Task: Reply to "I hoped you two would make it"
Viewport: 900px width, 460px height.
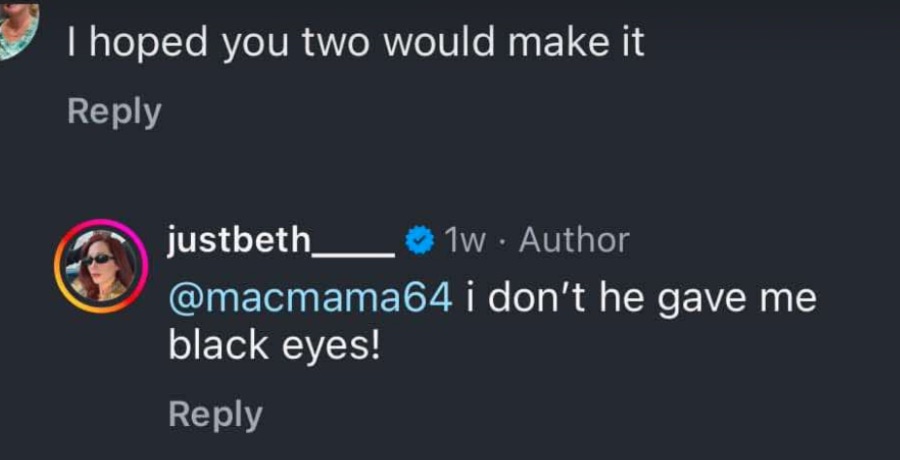Action: click(x=114, y=112)
